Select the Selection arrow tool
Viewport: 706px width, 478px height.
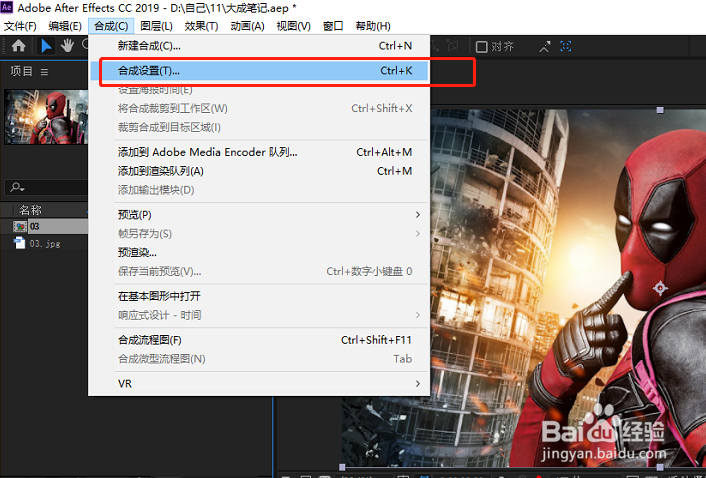point(46,46)
